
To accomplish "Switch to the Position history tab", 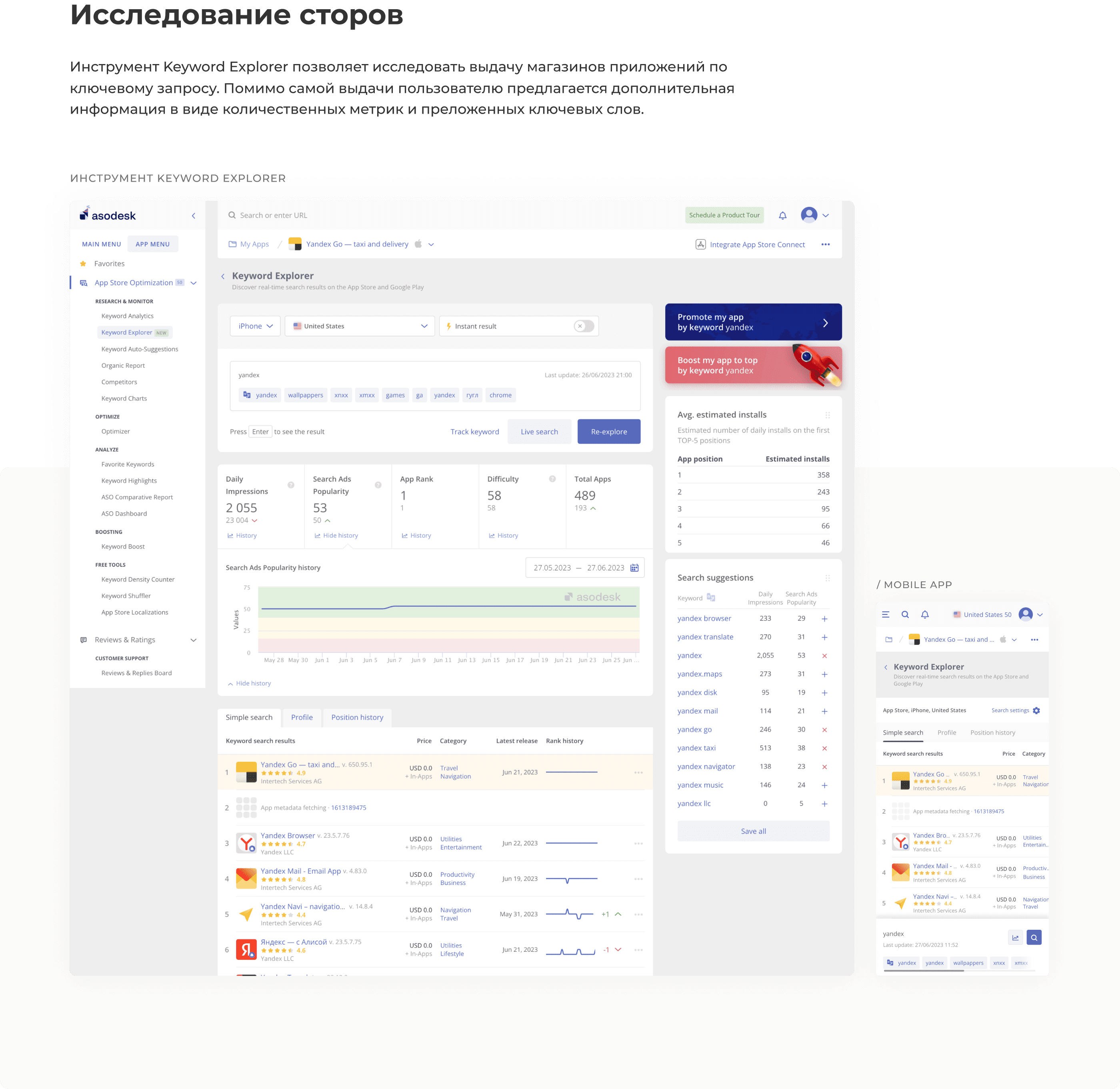I will [357, 717].
